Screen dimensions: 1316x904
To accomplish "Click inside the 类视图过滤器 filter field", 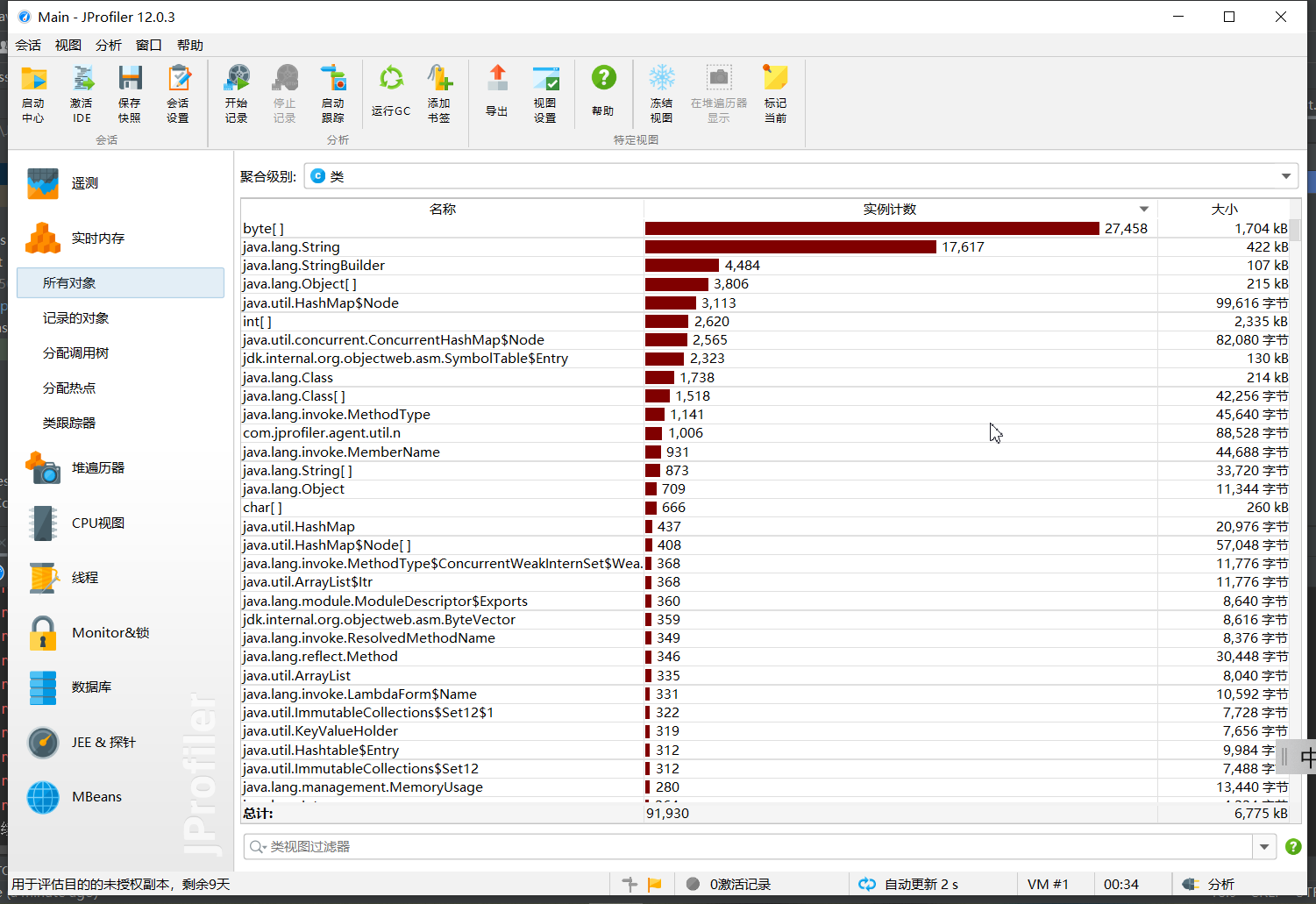I will tap(749, 846).
